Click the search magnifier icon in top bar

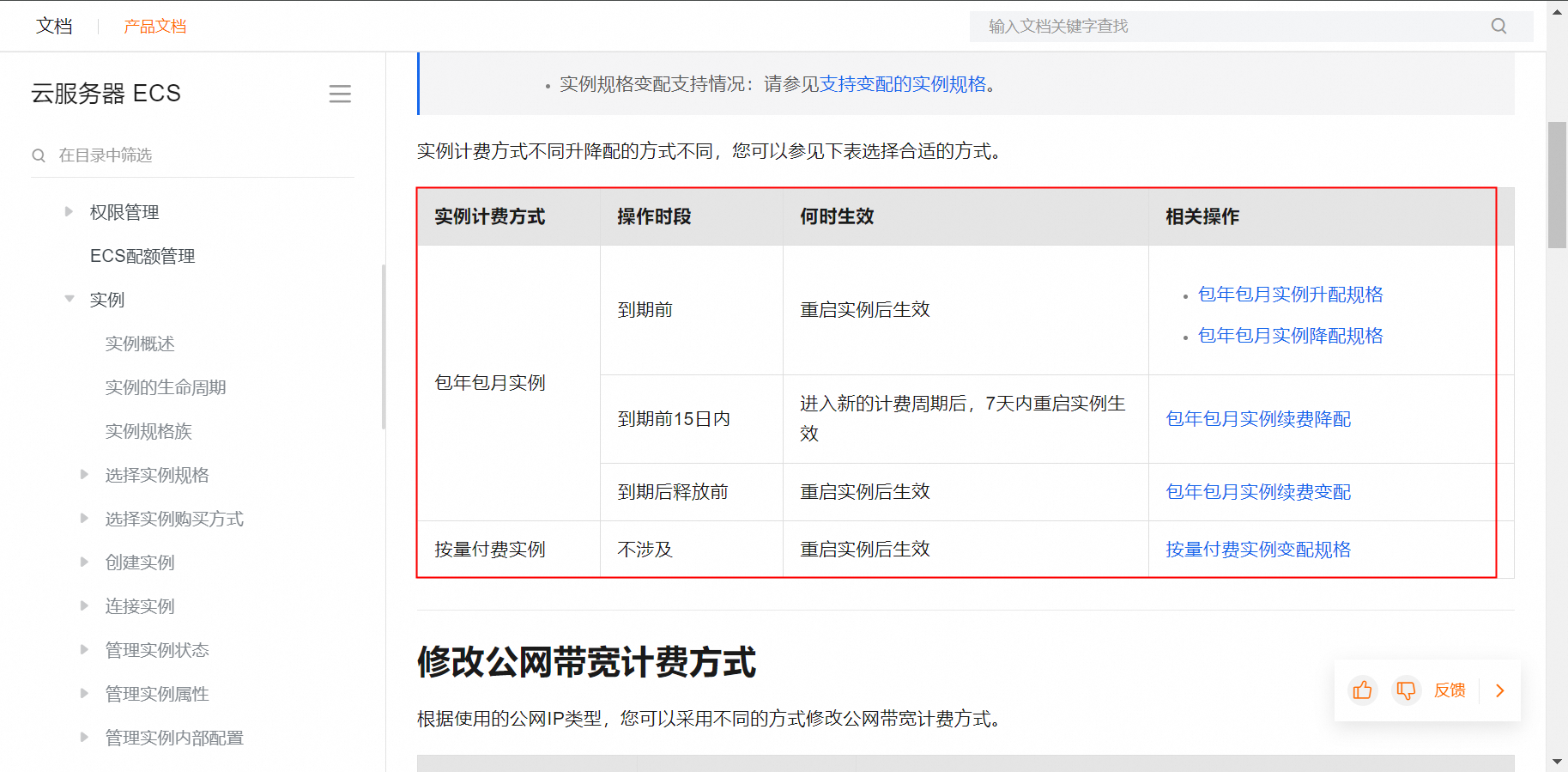(1498, 26)
